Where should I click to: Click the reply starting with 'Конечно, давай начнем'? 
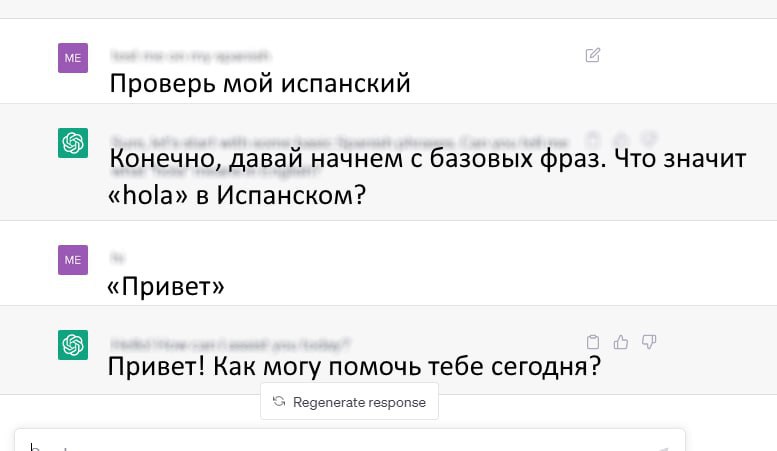427,176
